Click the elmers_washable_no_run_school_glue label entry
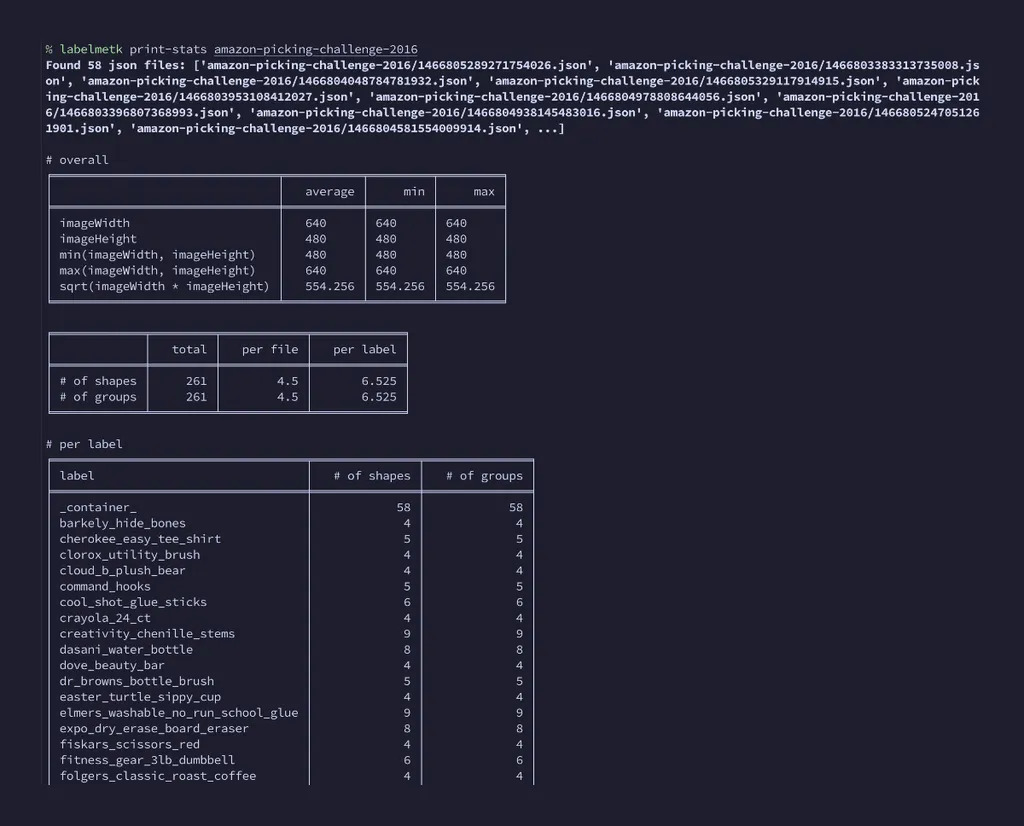The image size is (1024, 826). coord(178,713)
